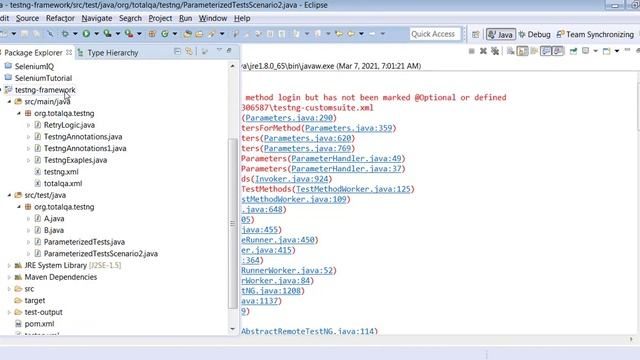Toggle Skip All Breakpoints
Screen dimensions: 640x360
[51, 34]
